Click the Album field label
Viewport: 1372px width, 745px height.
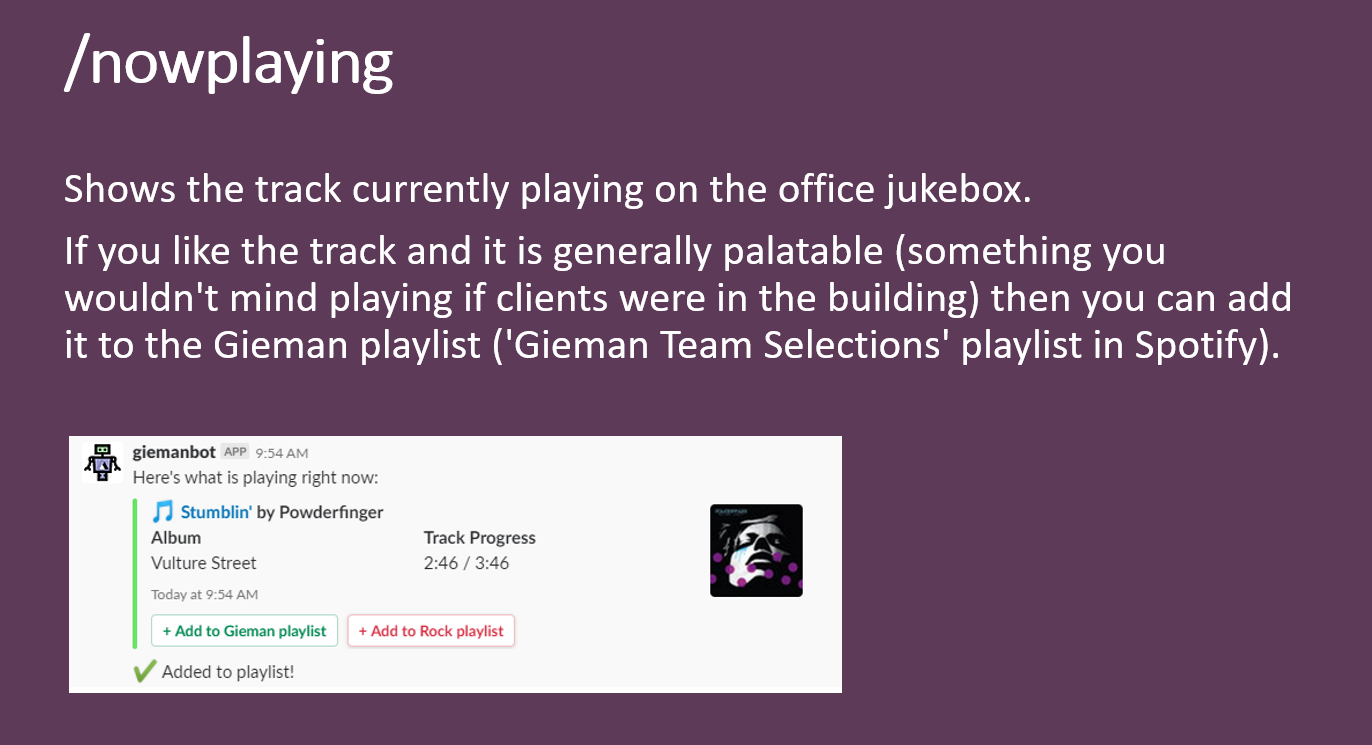coord(176,537)
